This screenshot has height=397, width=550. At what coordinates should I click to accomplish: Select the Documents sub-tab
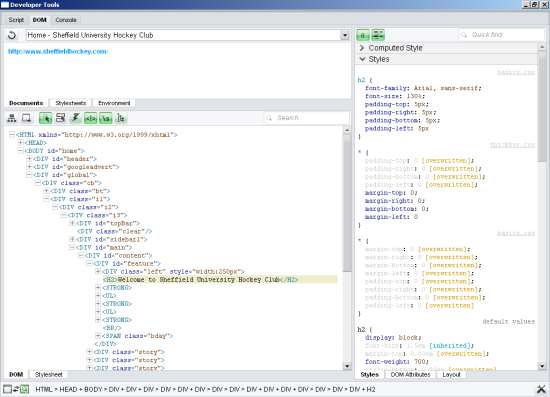click(26, 103)
